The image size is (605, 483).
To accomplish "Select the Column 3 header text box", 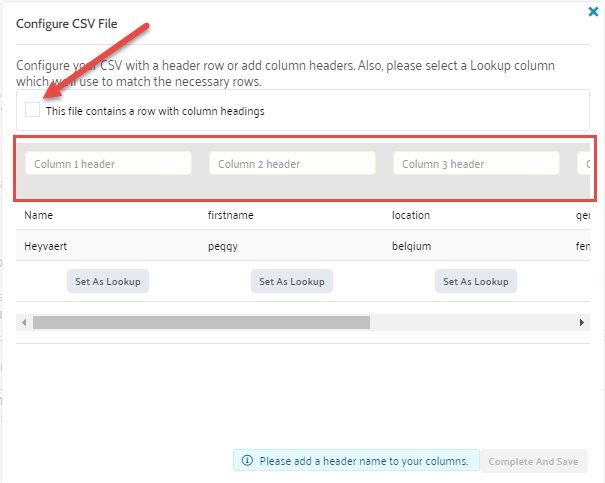I will pyautogui.click(x=476, y=164).
